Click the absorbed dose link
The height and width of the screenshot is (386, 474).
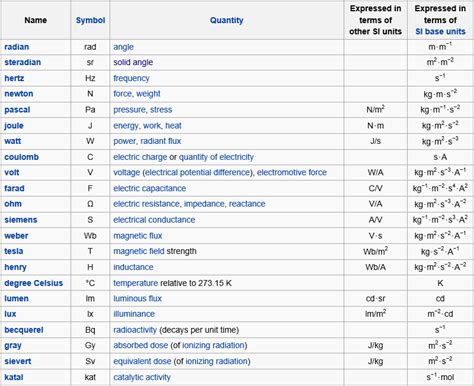pyautogui.click(x=141, y=345)
